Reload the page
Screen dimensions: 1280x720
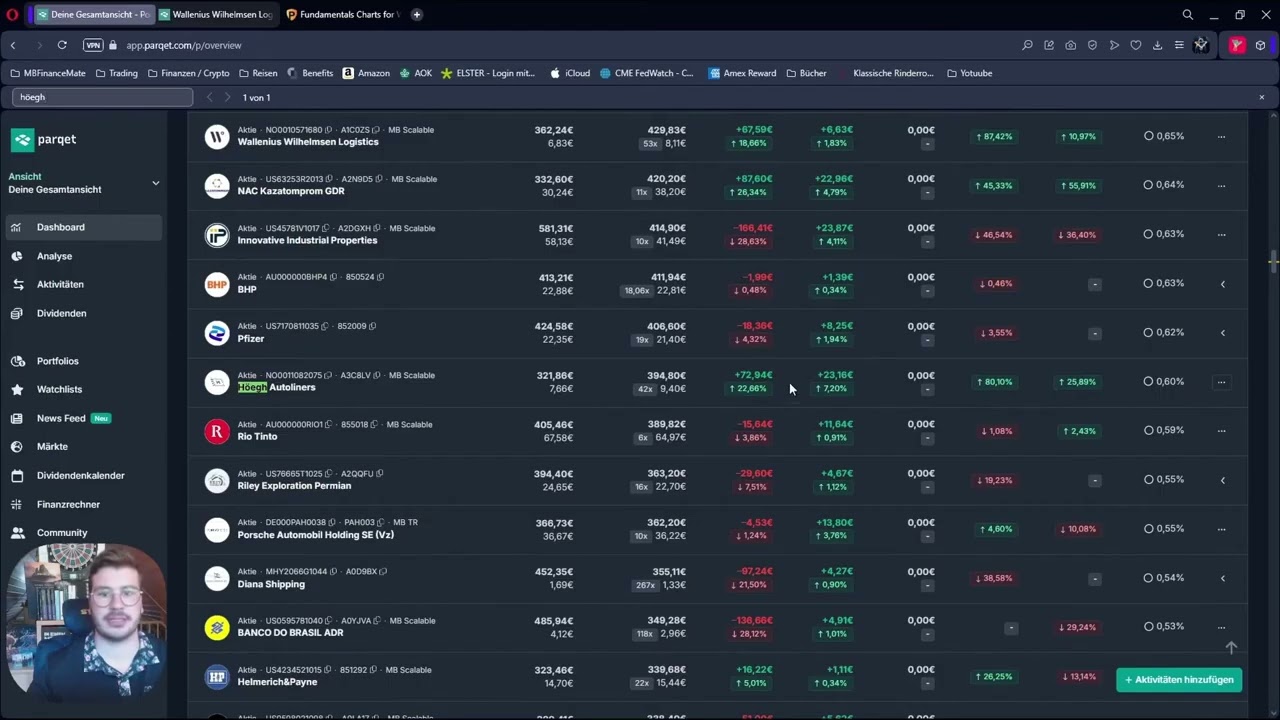(x=62, y=45)
